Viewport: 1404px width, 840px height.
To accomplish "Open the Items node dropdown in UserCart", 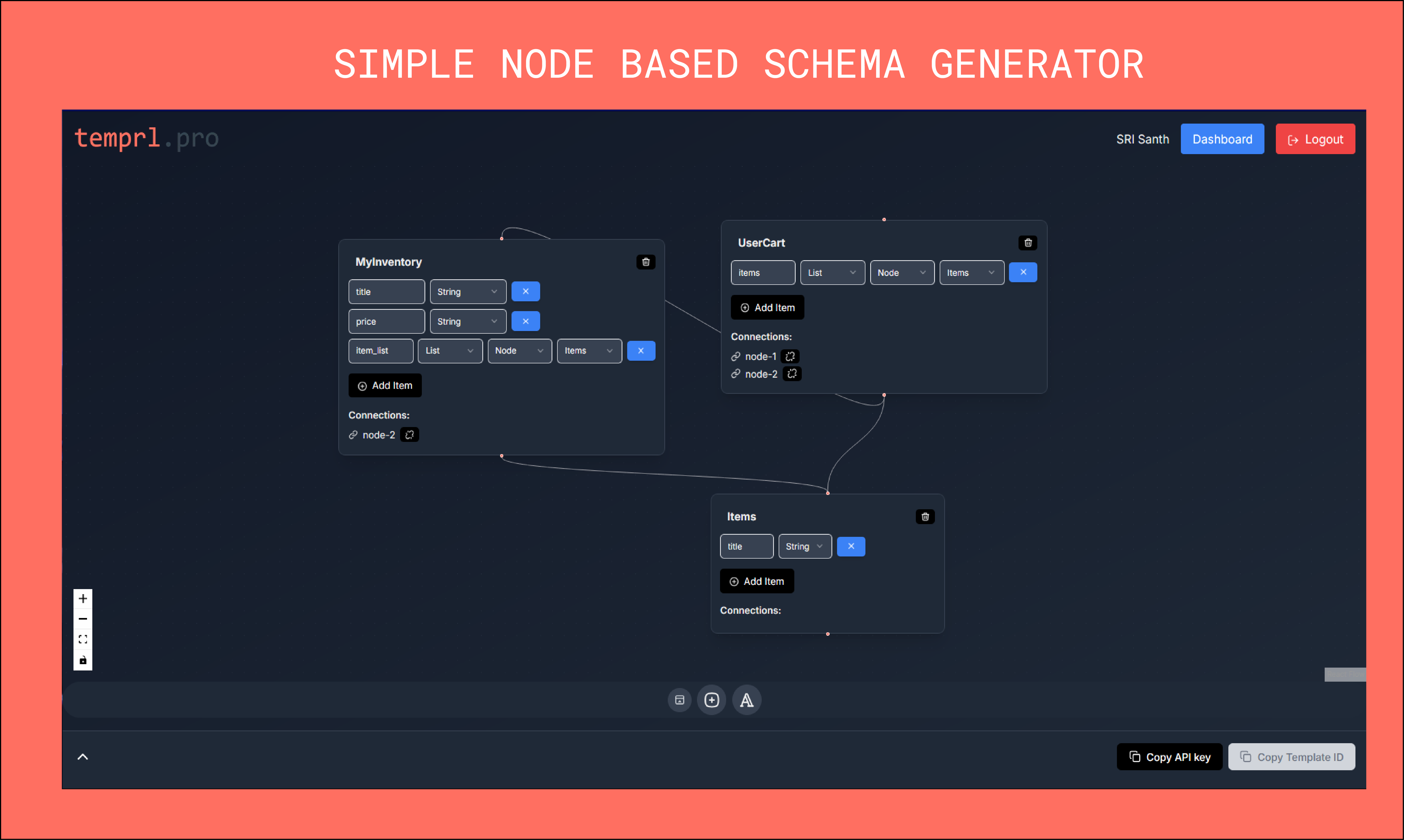I will pos(971,273).
